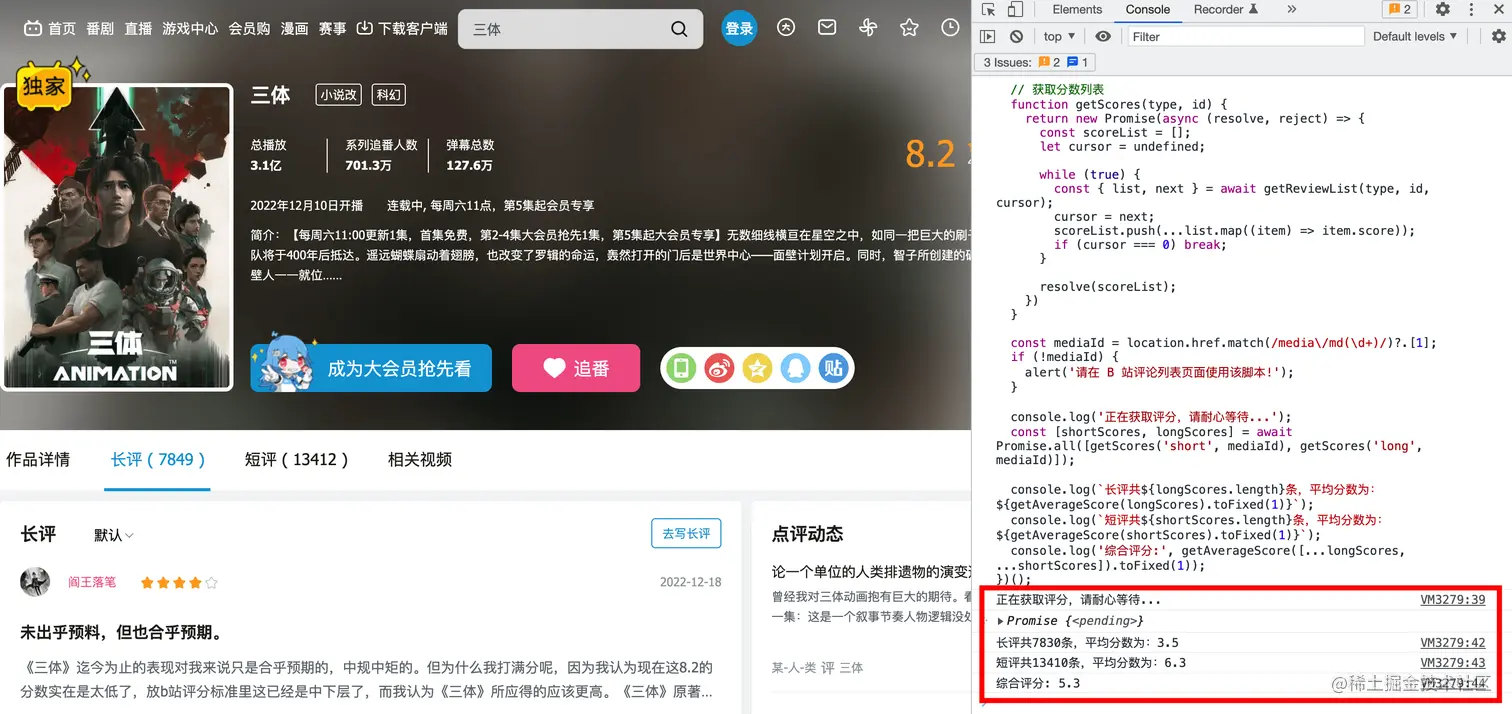The width and height of the screenshot is (1512, 714).
Task: Click the 去写长评 button
Action: (686, 533)
